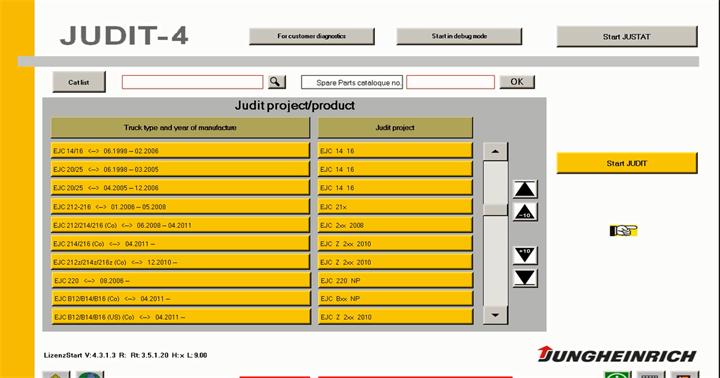Image resolution: width=720 pixels, height=378 pixels.
Task: Select EJC 20/25 04.2005 – 12.2006 row
Action: (180, 188)
